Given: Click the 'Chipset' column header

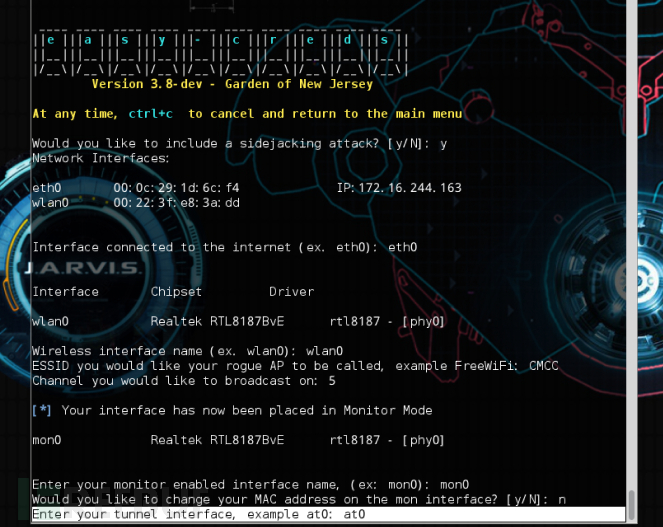Looking at the screenshot, I should click(176, 292).
